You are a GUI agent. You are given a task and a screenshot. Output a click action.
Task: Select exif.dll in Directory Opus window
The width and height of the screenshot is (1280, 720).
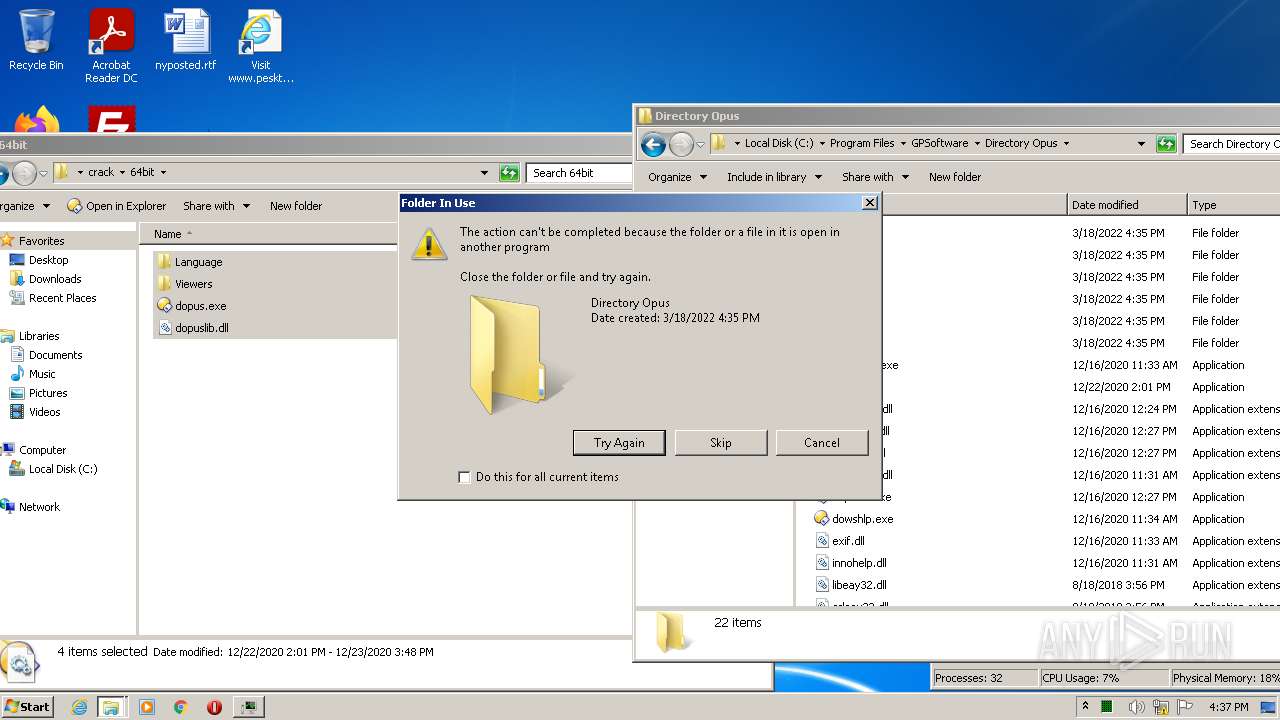pos(840,541)
